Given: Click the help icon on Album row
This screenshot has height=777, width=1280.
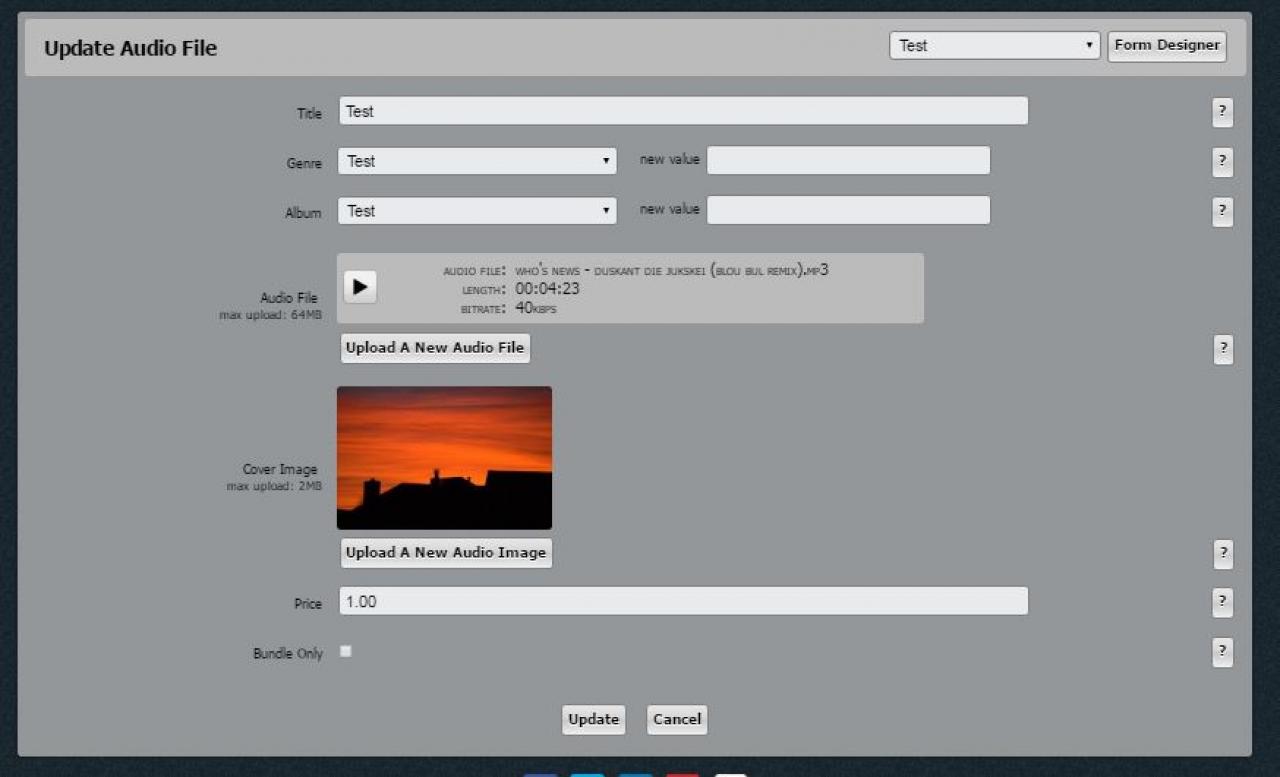Looking at the screenshot, I should coord(1222,212).
